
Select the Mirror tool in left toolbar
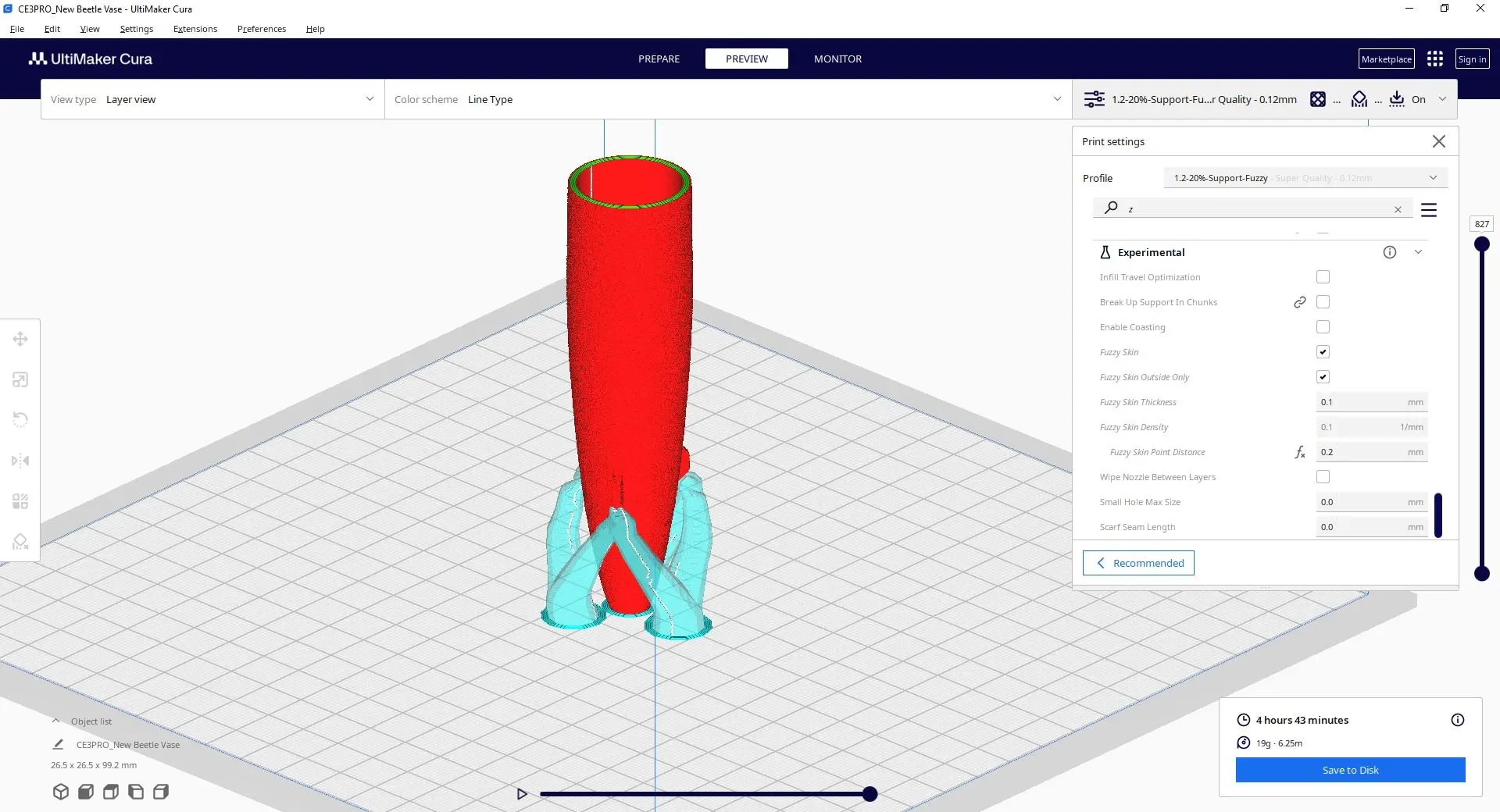click(20, 461)
